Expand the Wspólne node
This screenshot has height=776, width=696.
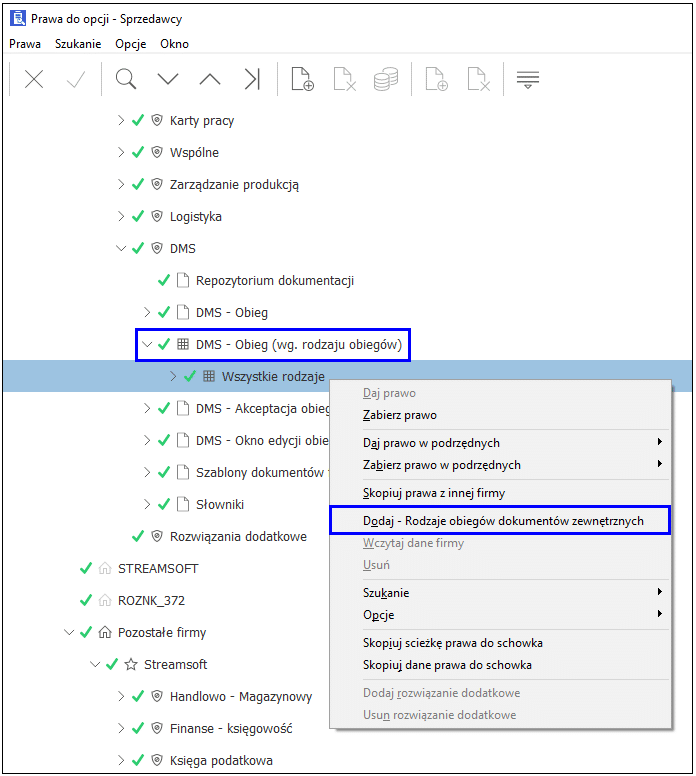coord(121,152)
